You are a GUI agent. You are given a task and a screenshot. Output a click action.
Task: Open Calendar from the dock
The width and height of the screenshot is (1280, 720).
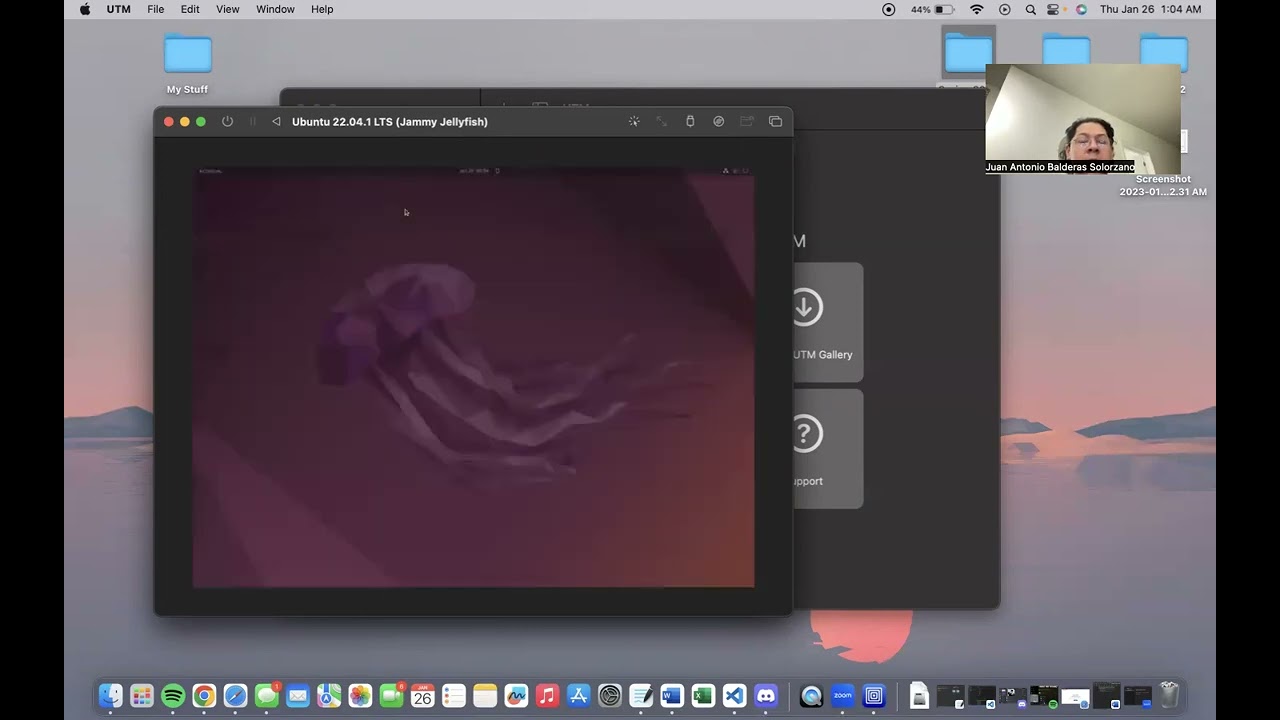coord(423,695)
